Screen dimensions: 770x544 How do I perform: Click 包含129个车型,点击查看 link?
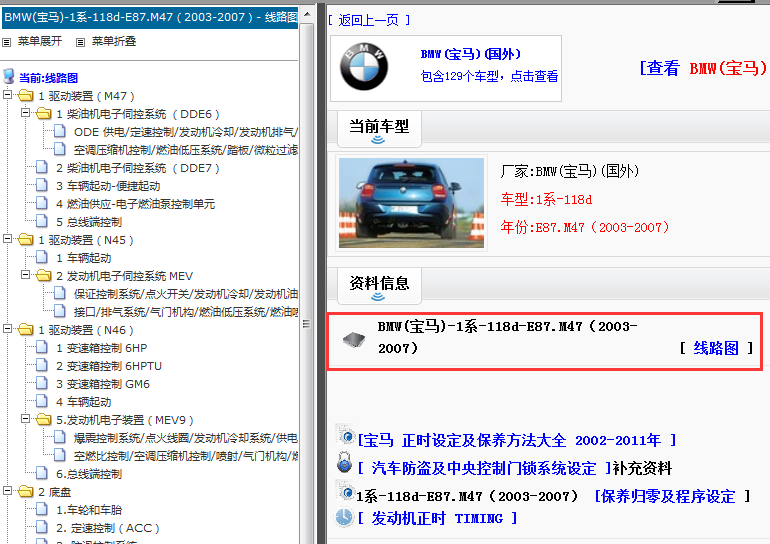coord(489,76)
